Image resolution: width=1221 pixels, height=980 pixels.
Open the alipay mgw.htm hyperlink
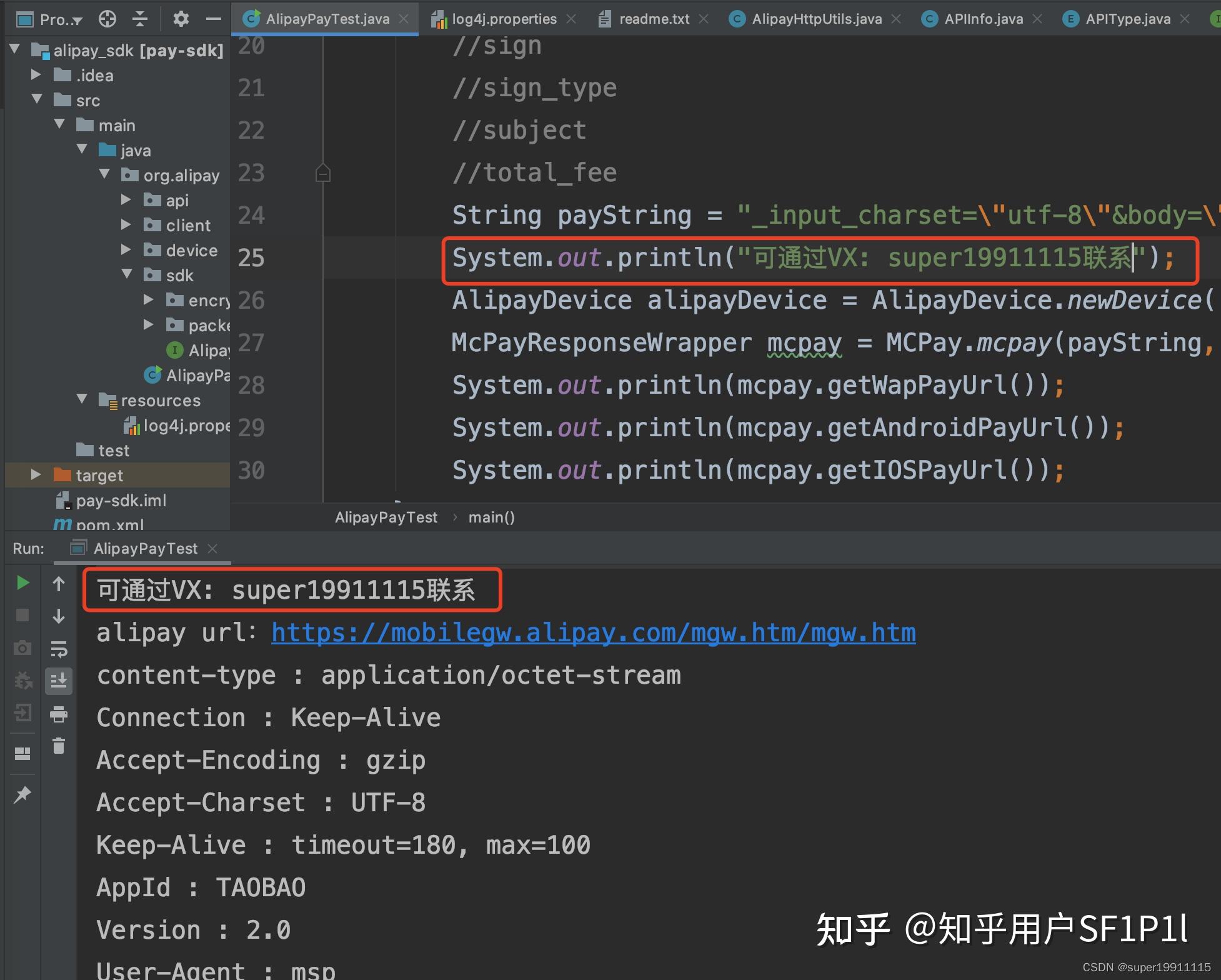tap(592, 632)
